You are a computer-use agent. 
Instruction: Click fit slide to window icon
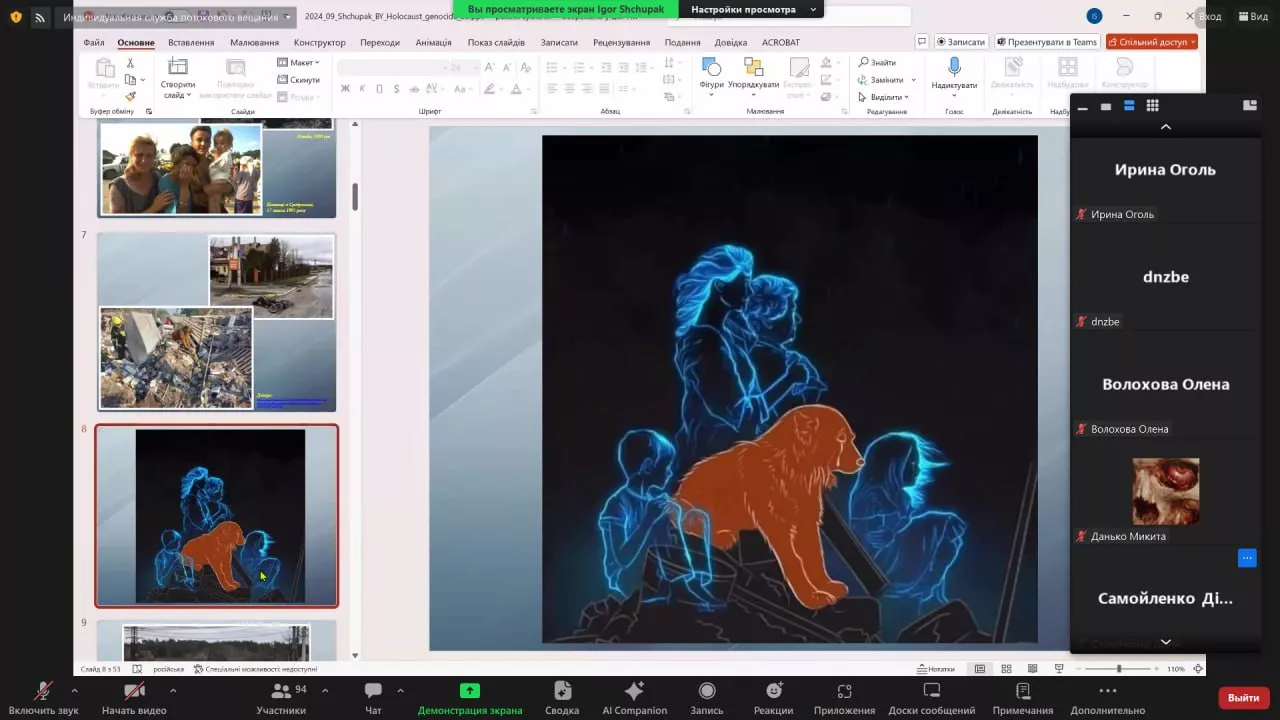1198,669
